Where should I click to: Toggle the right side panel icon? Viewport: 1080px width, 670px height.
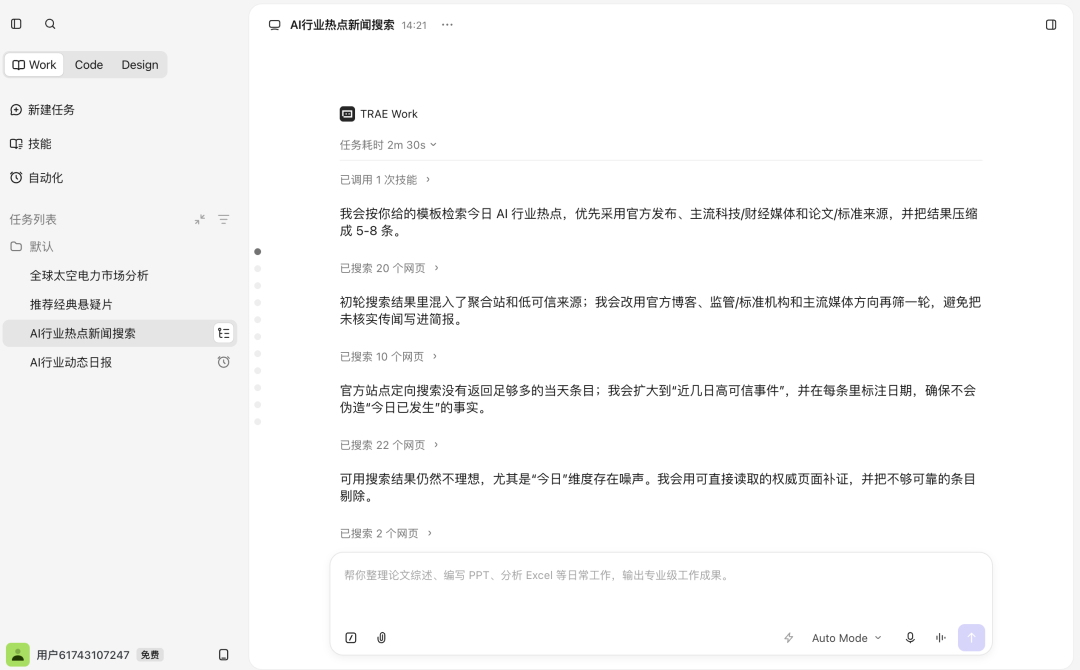coord(1051,25)
